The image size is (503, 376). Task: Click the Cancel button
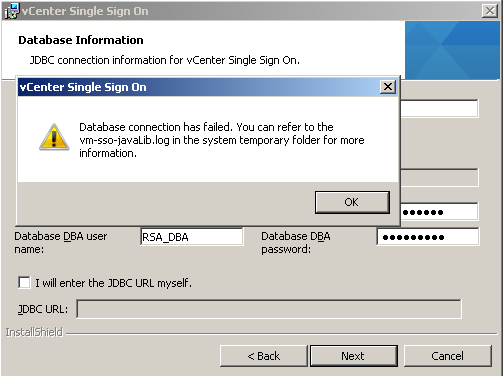click(x=448, y=356)
